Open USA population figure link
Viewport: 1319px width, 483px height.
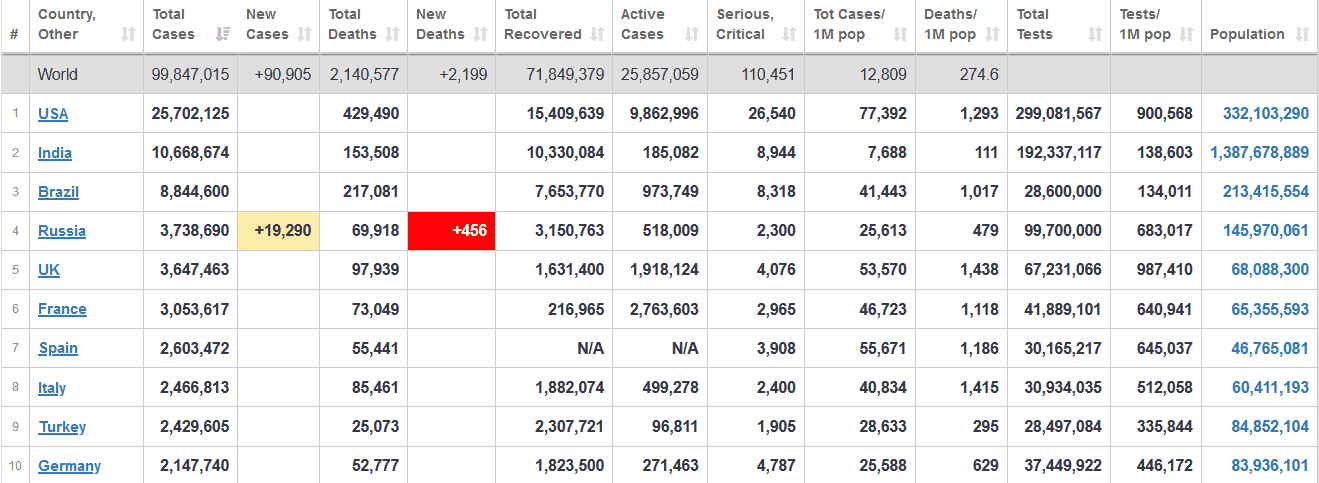[x=1265, y=114]
